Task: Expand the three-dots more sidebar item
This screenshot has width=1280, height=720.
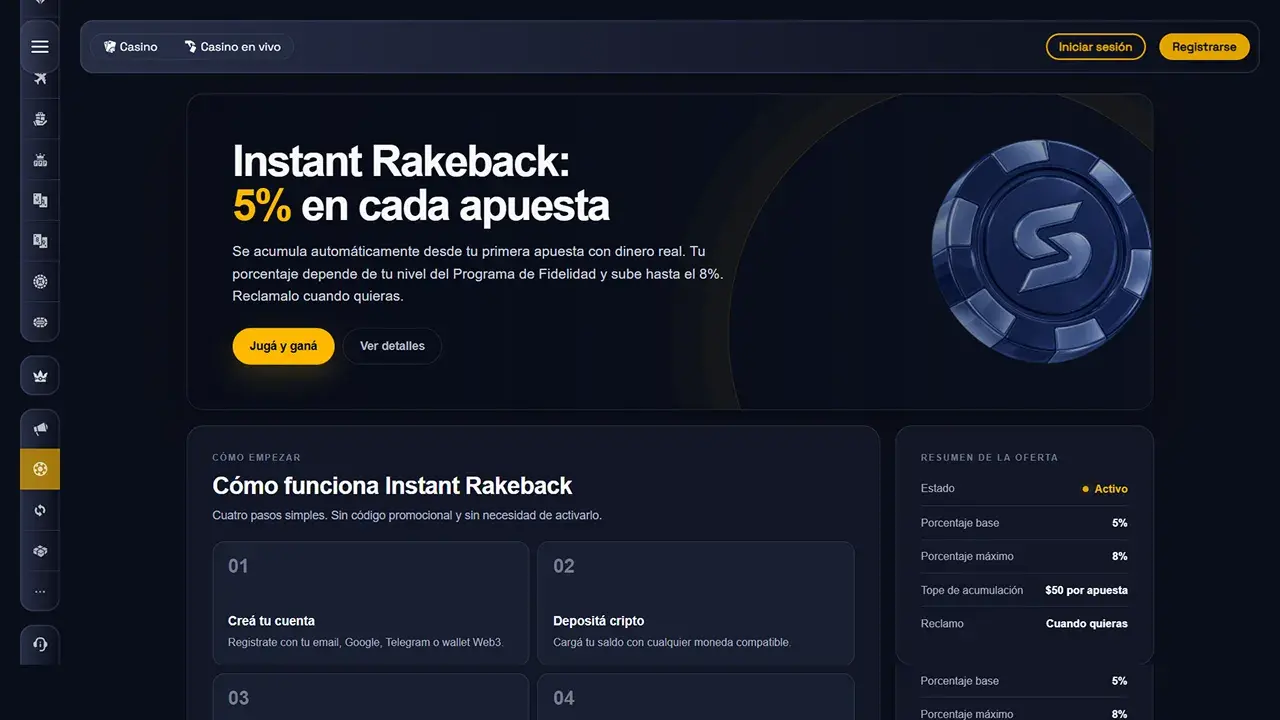Action: pyautogui.click(x=40, y=591)
